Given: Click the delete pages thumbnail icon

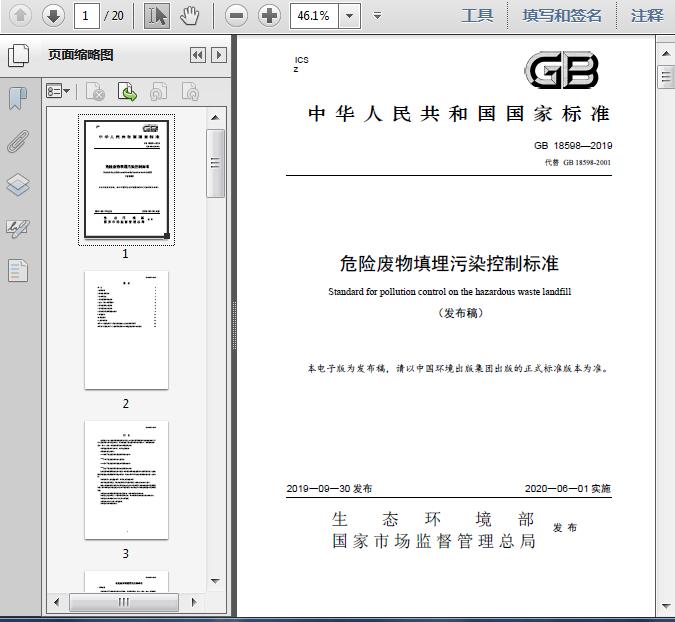Looking at the screenshot, I should tap(95, 92).
